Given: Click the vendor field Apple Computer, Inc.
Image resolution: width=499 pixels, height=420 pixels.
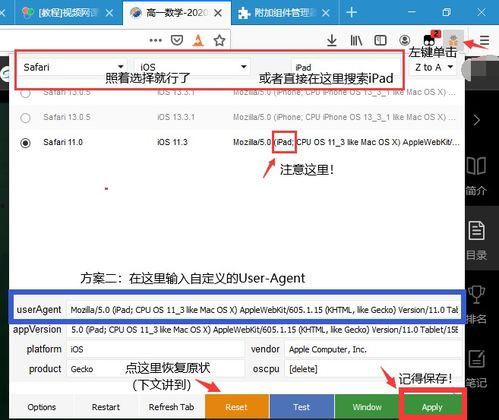Looking at the screenshot, I should [x=373, y=349].
